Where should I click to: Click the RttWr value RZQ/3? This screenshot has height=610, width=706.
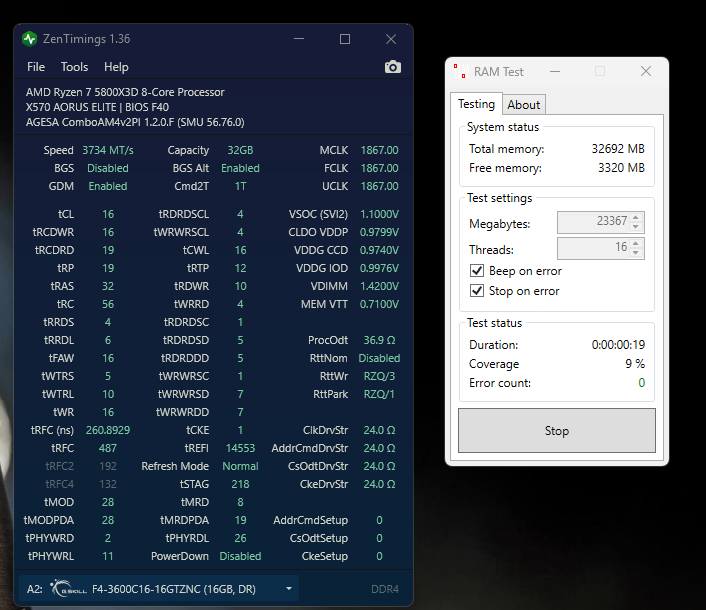(x=379, y=376)
